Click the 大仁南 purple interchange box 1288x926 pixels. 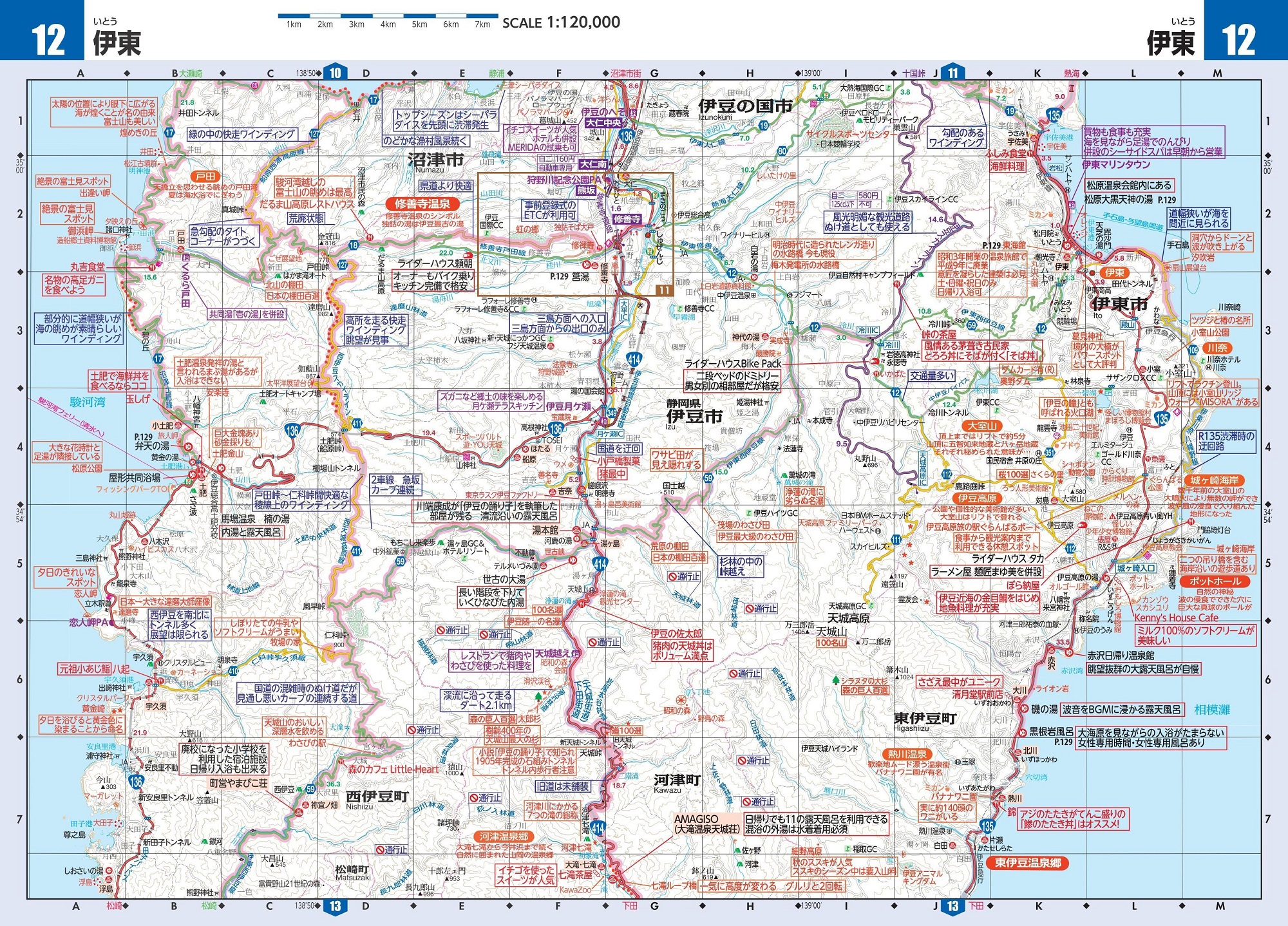(593, 164)
